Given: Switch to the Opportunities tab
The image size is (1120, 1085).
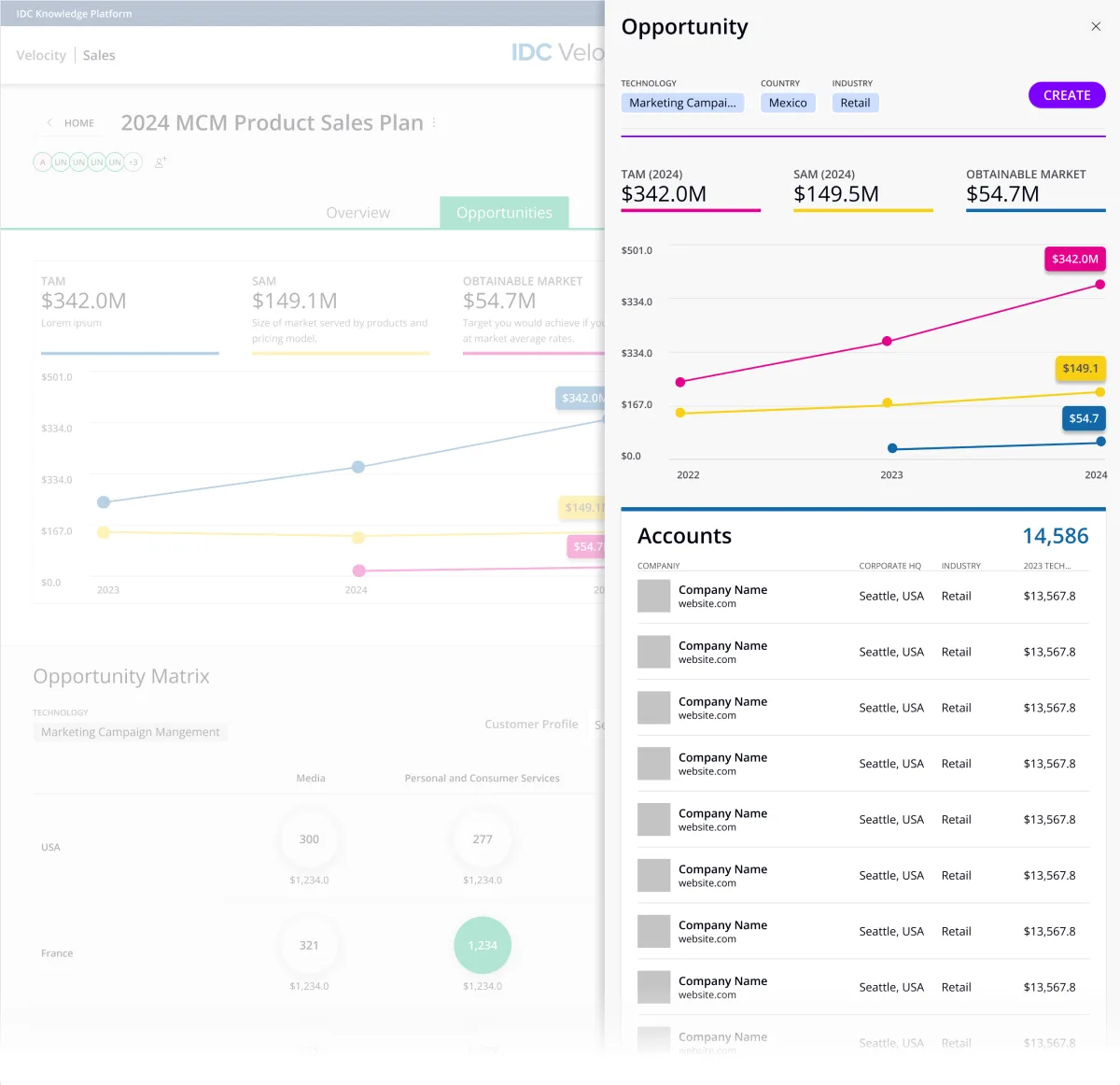Looking at the screenshot, I should (504, 213).
